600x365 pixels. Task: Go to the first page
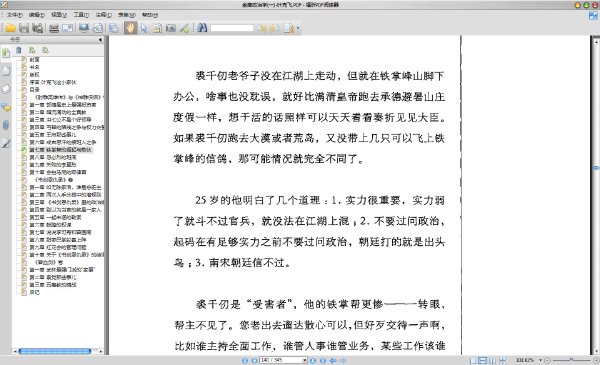[x=245, y=360]
